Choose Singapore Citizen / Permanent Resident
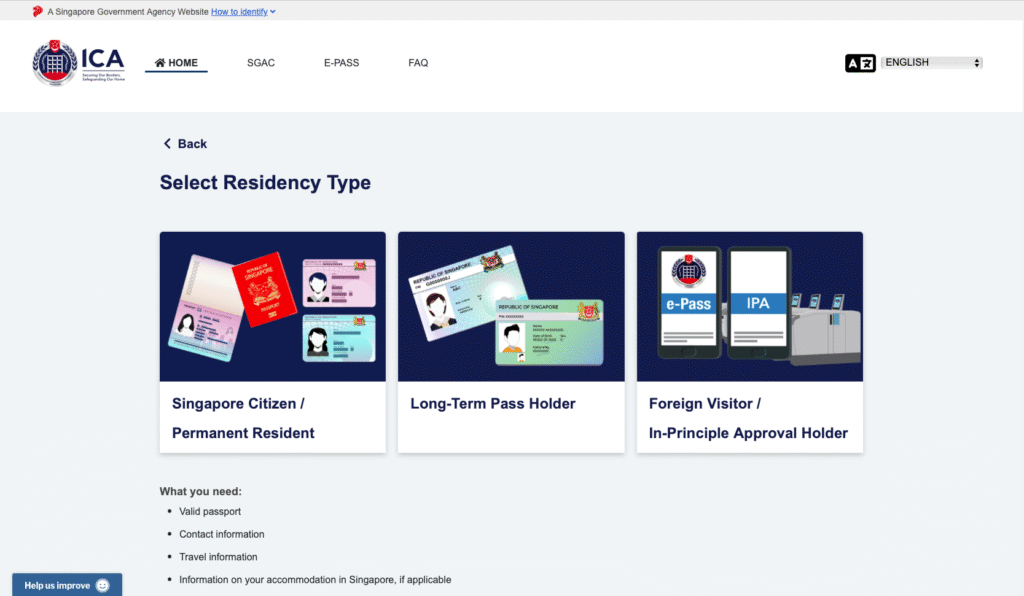 coord(272,418)
